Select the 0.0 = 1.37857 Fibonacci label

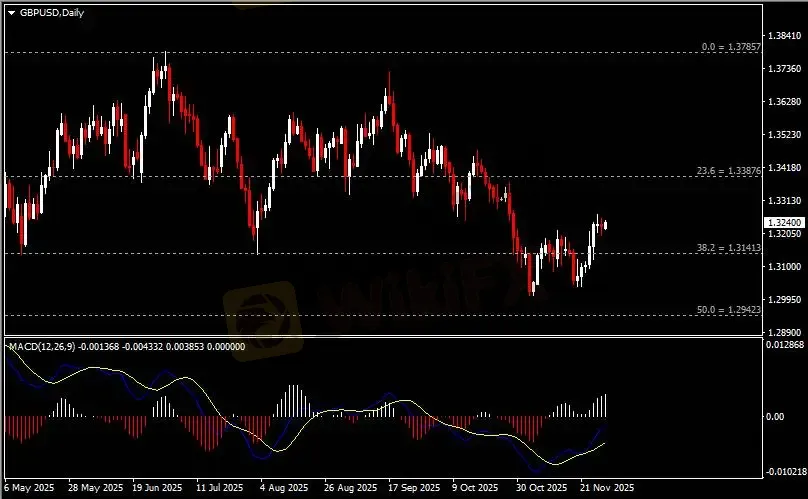(x=731, y=47)
